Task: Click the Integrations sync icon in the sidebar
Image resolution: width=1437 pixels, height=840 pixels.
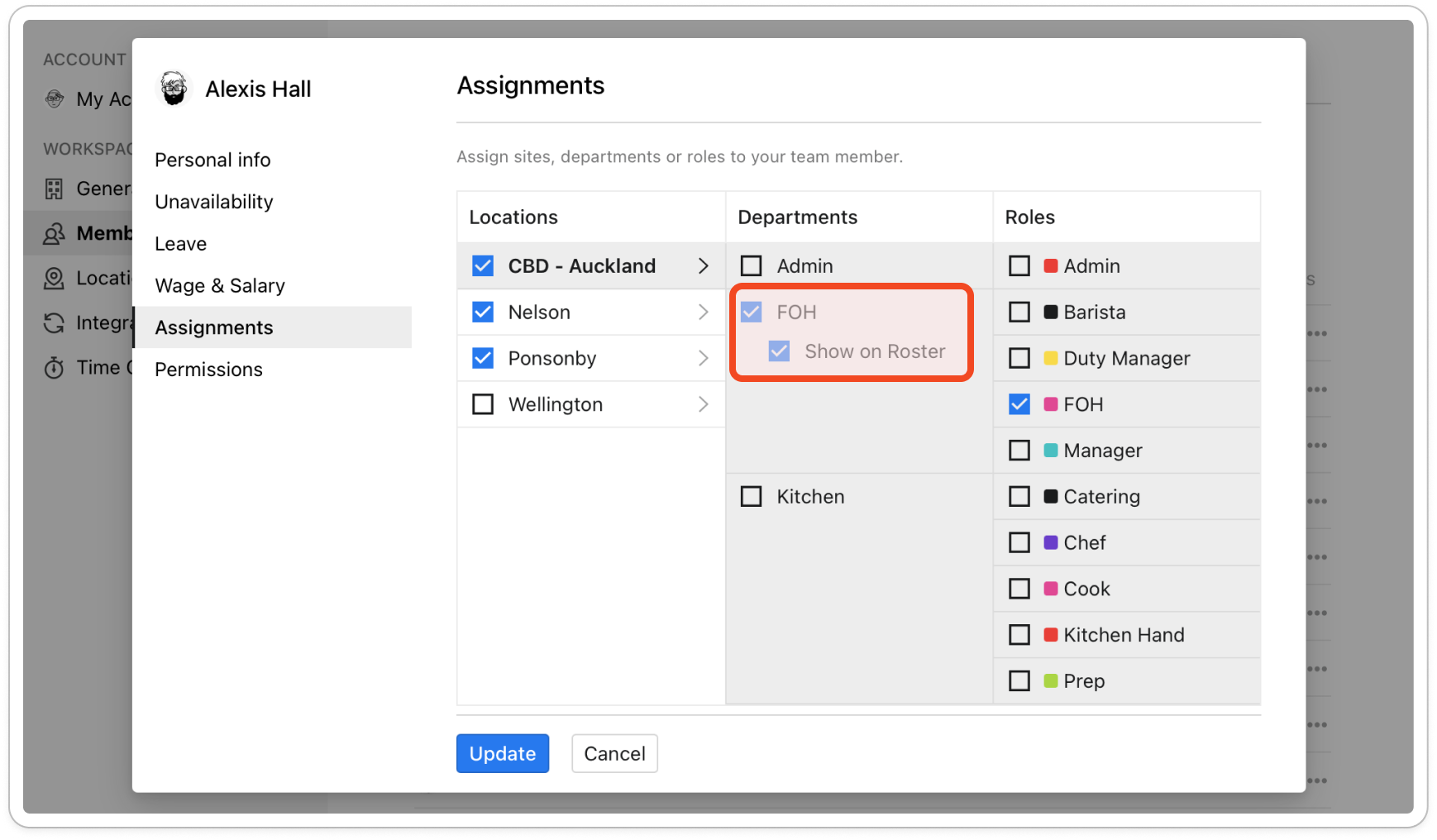Action: pos(54,323)
